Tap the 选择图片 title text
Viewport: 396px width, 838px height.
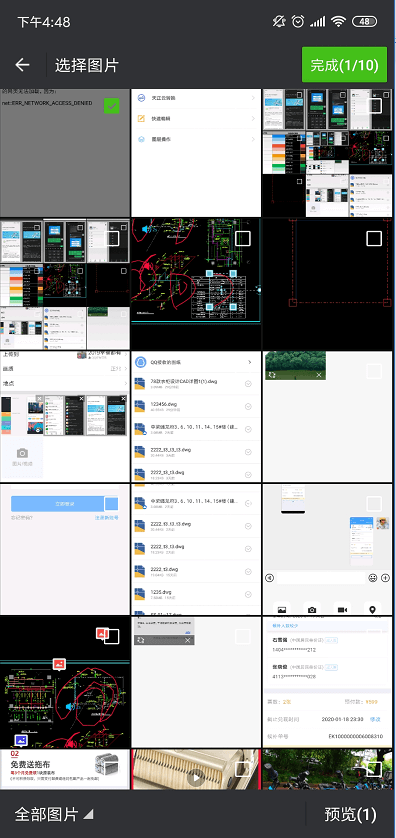pos(87,65)
